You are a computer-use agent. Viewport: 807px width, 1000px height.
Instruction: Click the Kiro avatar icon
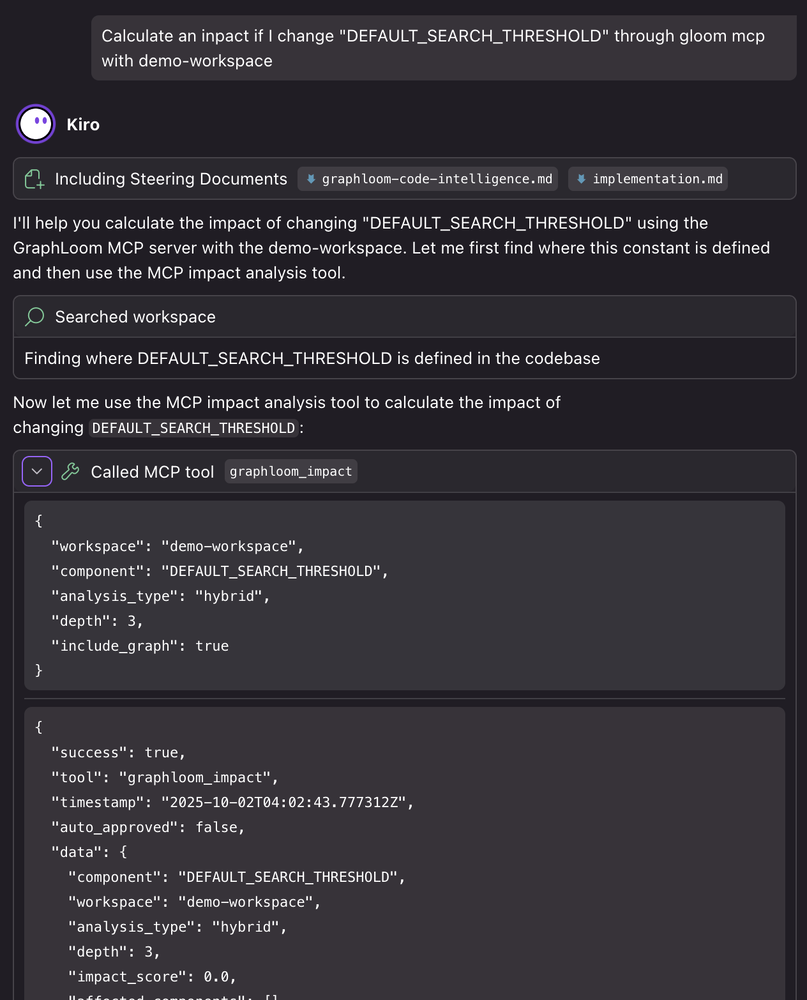(35, 124)
